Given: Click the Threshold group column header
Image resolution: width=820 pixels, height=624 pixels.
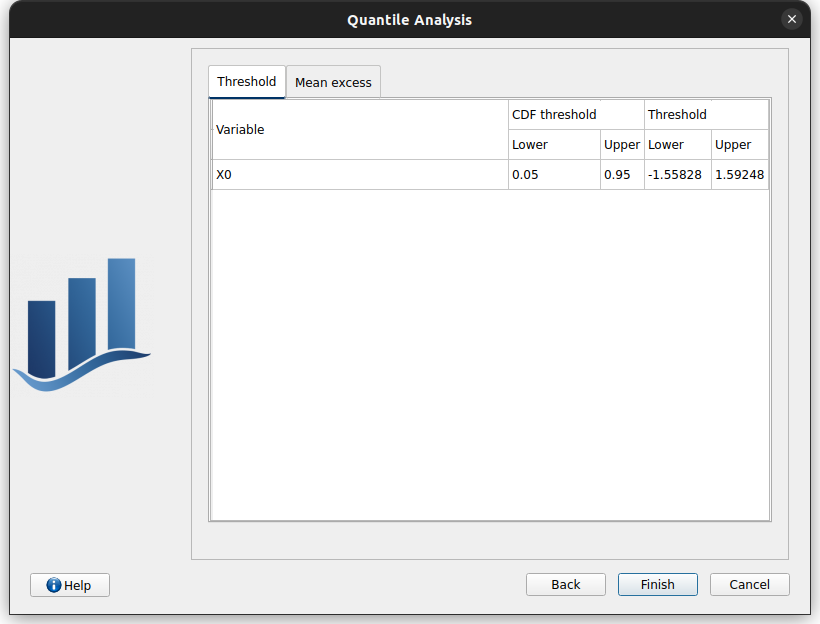Looking at the screenshot, I should pos(706,114).
